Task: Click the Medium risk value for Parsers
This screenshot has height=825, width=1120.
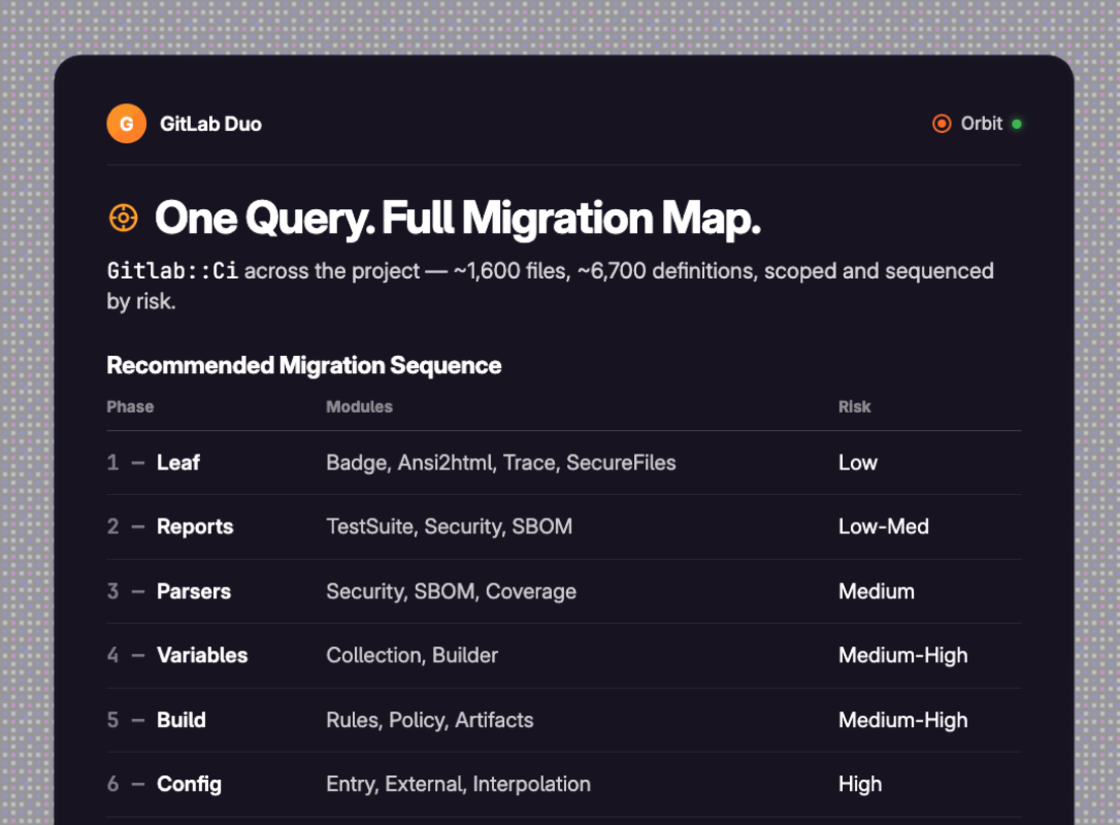Action: (876, 591)
